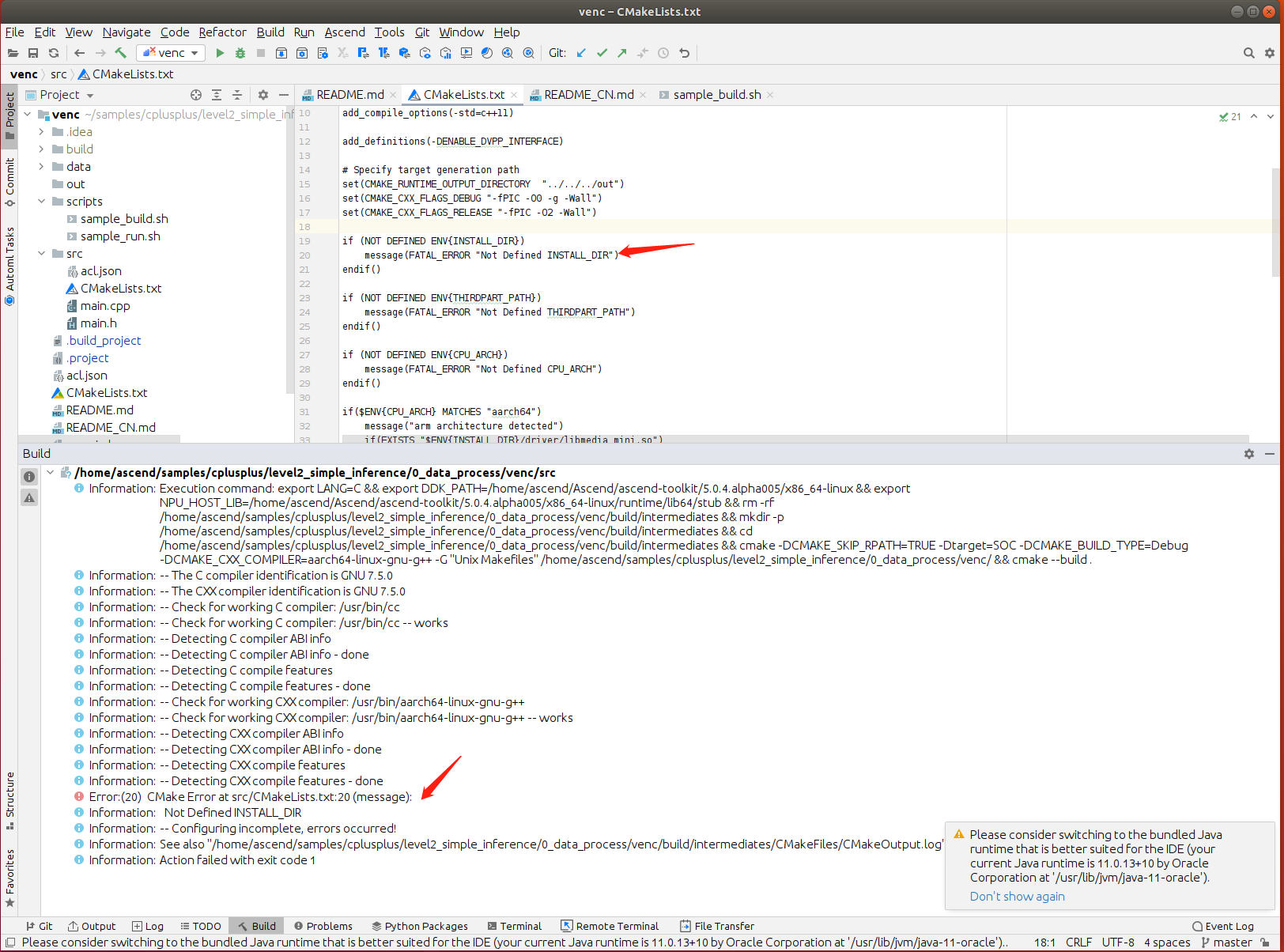Image resolution: width=1284 pixels, height=952 pixels.
Task: Navigate back with the left arrow
Action: click(80, 53)
